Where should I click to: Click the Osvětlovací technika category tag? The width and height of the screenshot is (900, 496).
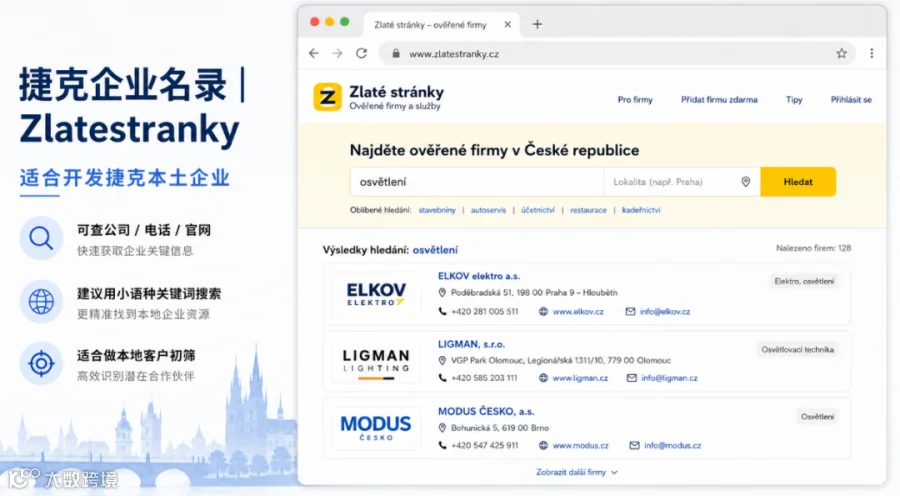(797, 350)
